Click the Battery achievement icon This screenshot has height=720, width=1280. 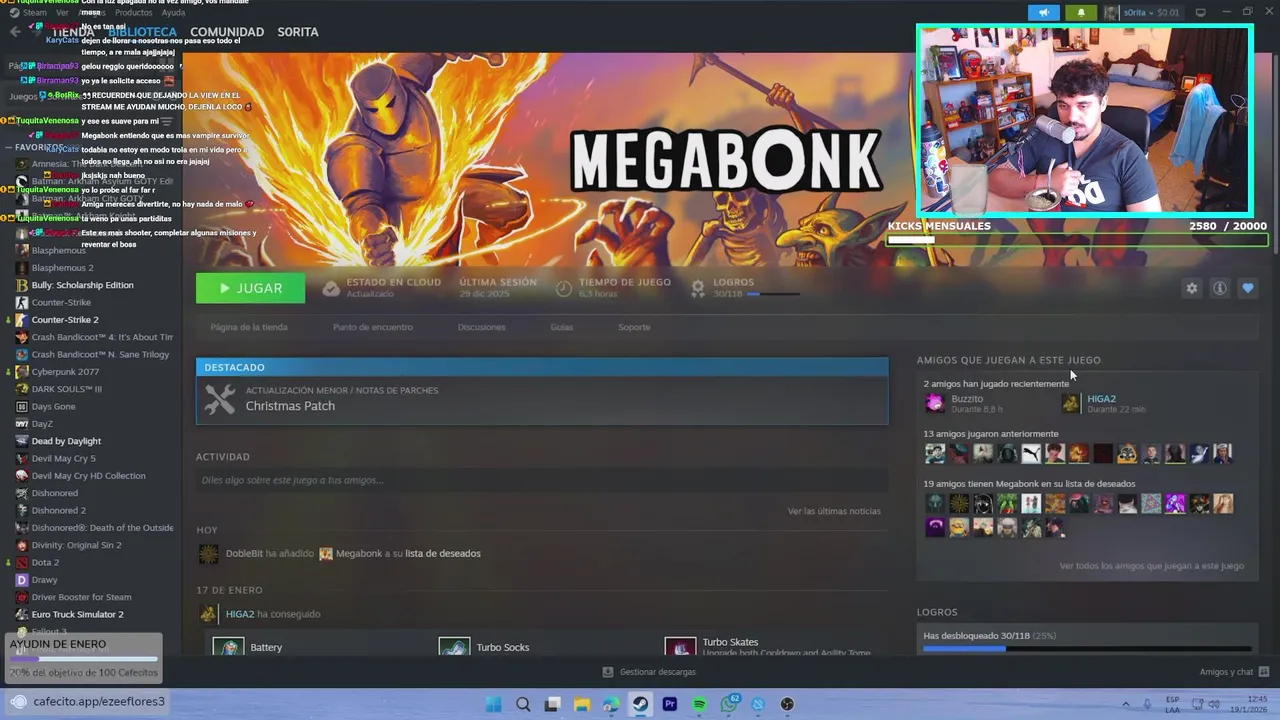228,646
